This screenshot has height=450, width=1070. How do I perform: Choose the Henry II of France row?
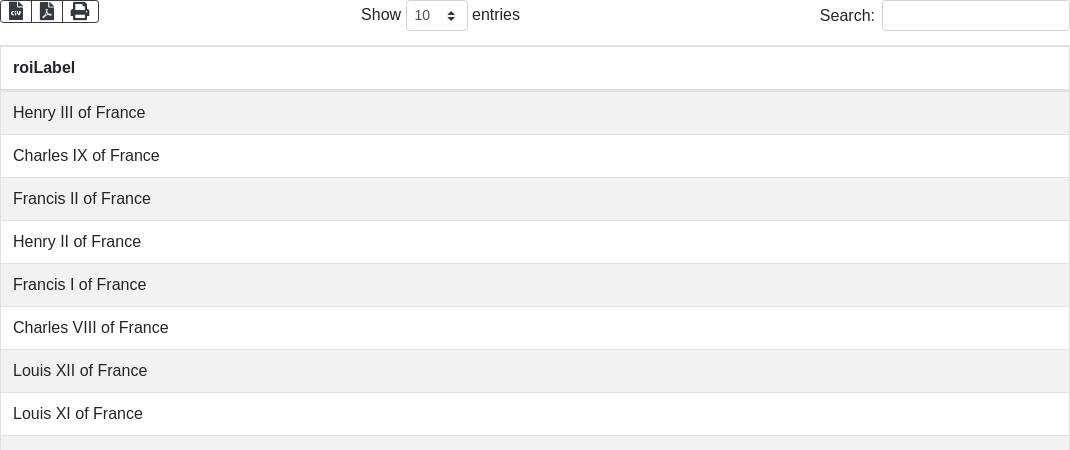(77, 242)
